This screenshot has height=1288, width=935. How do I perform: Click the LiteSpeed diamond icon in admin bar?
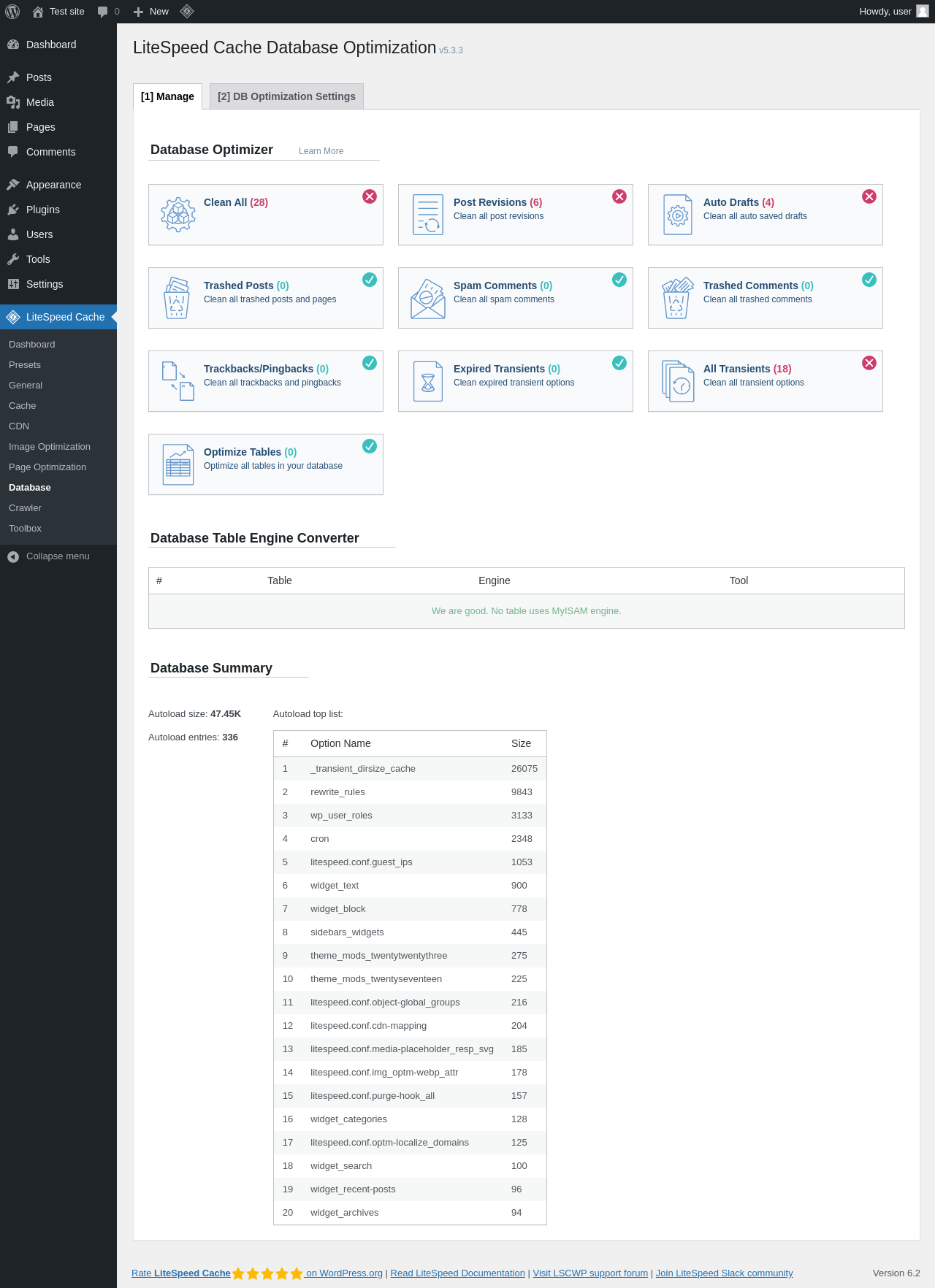[187, 12]
